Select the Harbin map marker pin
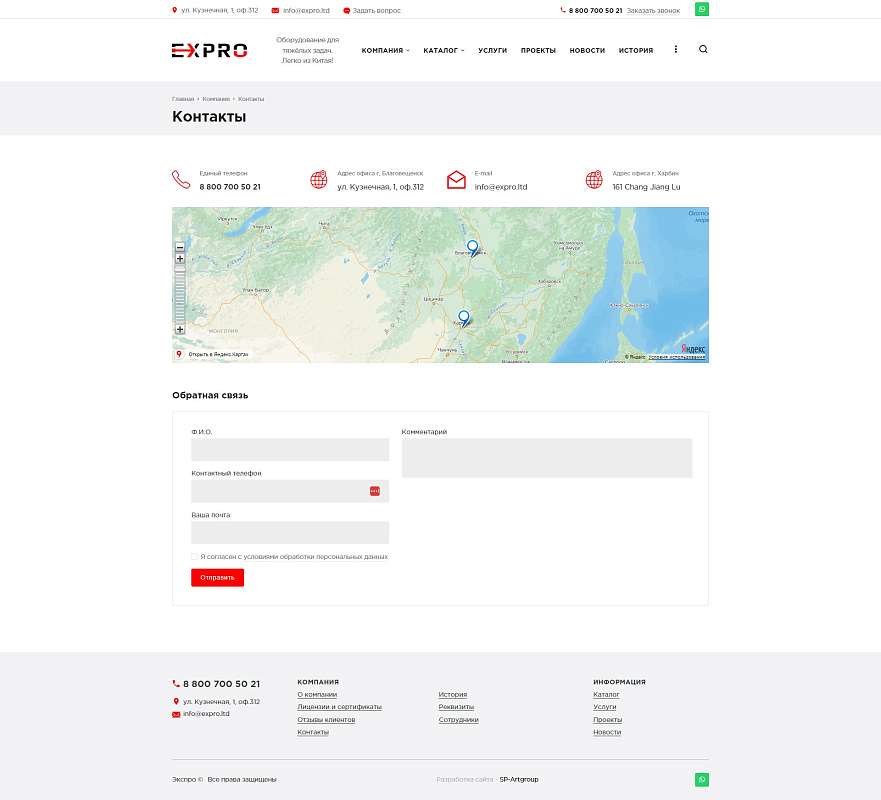 click(463, 317)
